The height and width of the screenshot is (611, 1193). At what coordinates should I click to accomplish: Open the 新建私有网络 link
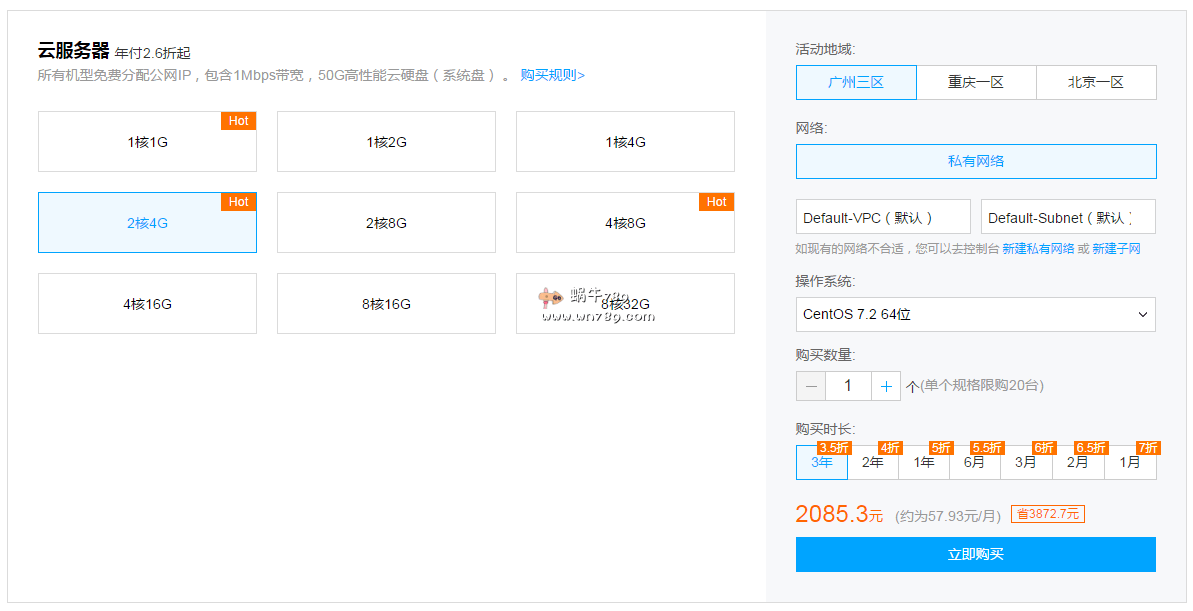point(1038,248)
